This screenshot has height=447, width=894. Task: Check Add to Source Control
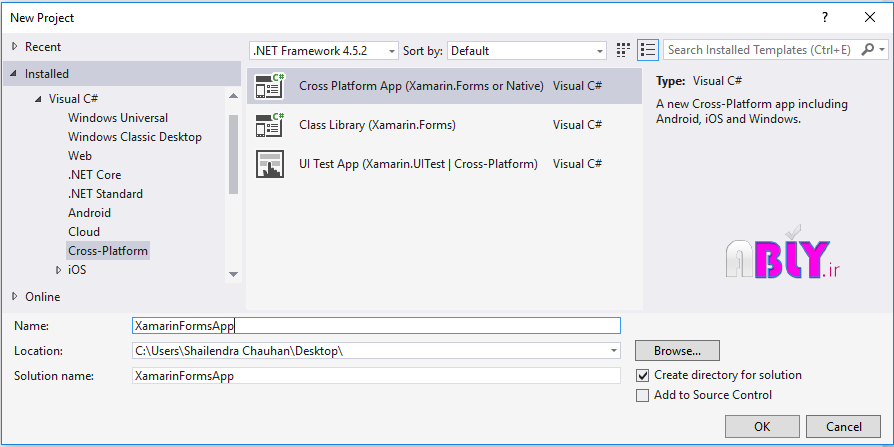tap(643, 395)
